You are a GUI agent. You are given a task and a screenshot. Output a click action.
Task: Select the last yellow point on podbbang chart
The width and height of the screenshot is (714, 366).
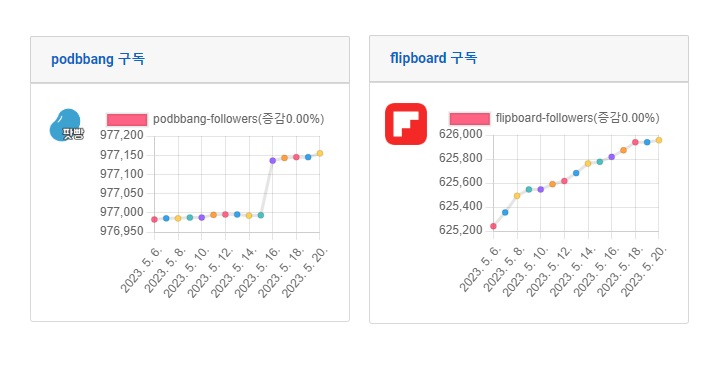[320, 153]
